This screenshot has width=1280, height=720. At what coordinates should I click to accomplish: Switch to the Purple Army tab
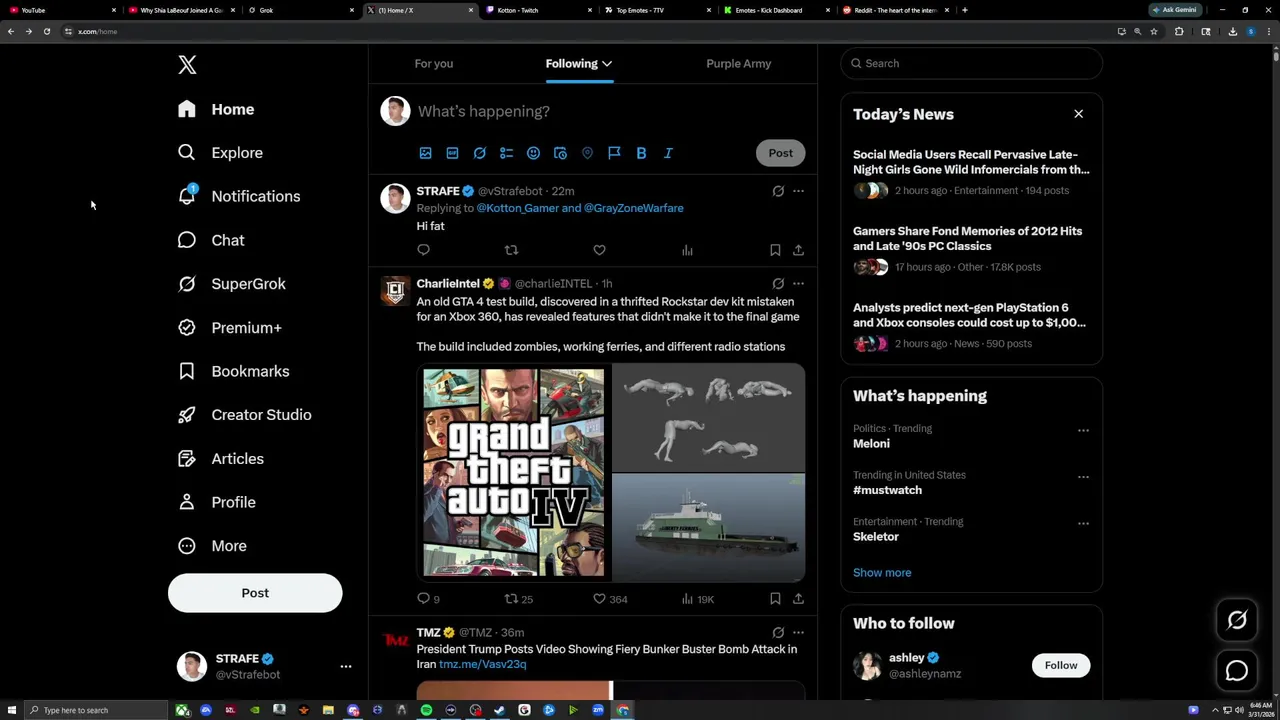point(738,64)
